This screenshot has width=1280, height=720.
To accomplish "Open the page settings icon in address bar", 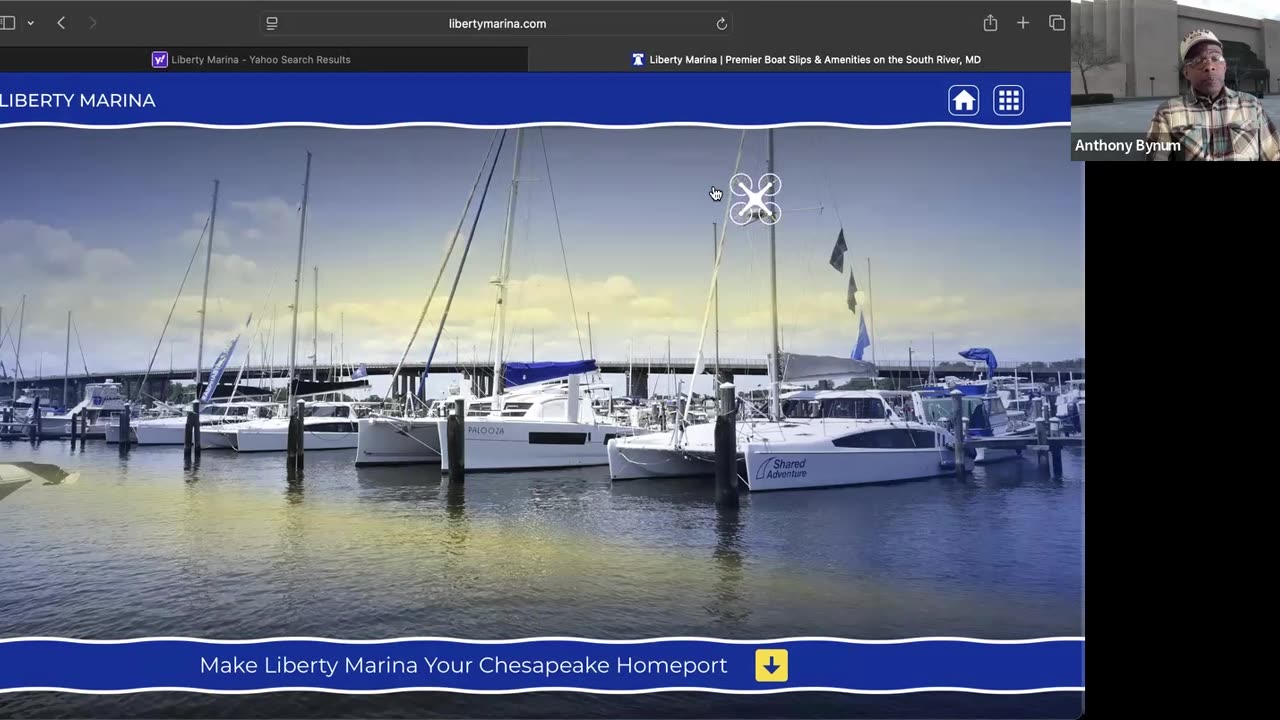I will (272, 23).
